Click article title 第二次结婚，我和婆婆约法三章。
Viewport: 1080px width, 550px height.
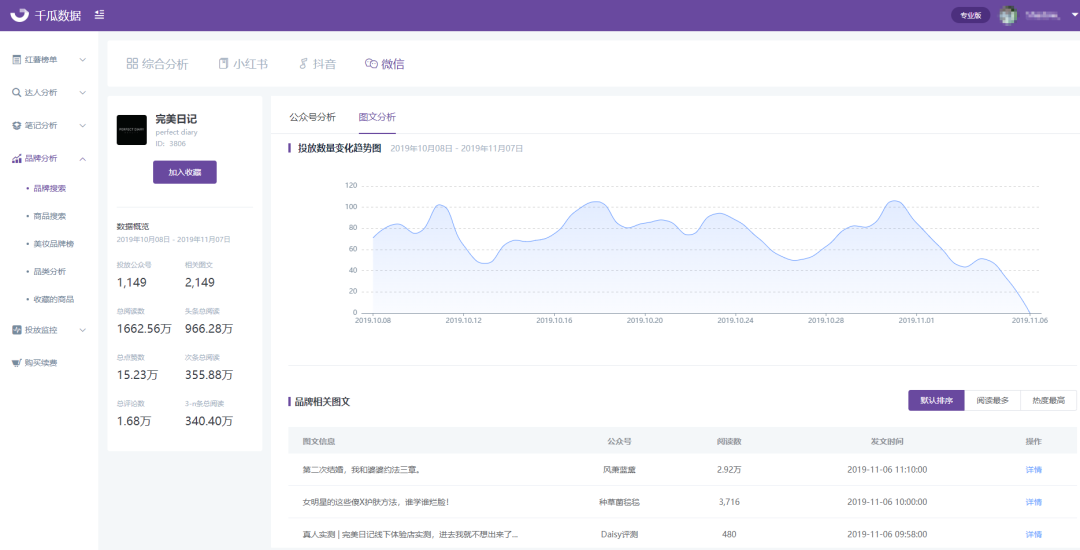pyautogui.click(x=362, y=470)
